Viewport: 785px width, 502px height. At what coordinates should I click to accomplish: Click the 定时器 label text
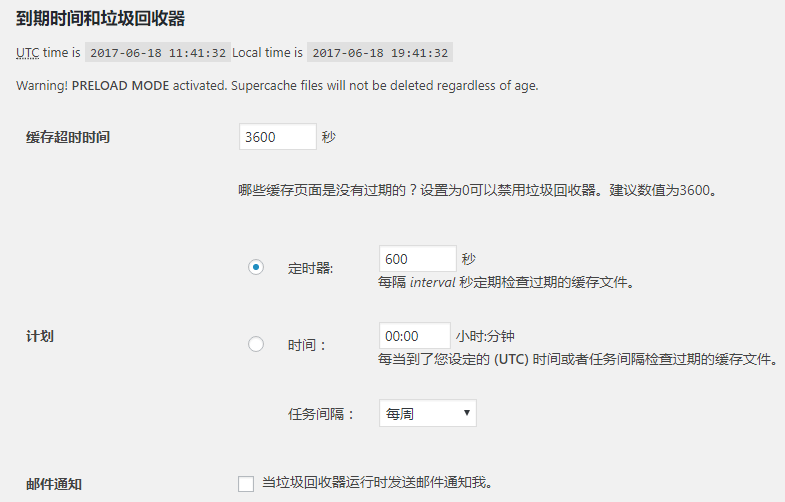click(x=310, y=268)
